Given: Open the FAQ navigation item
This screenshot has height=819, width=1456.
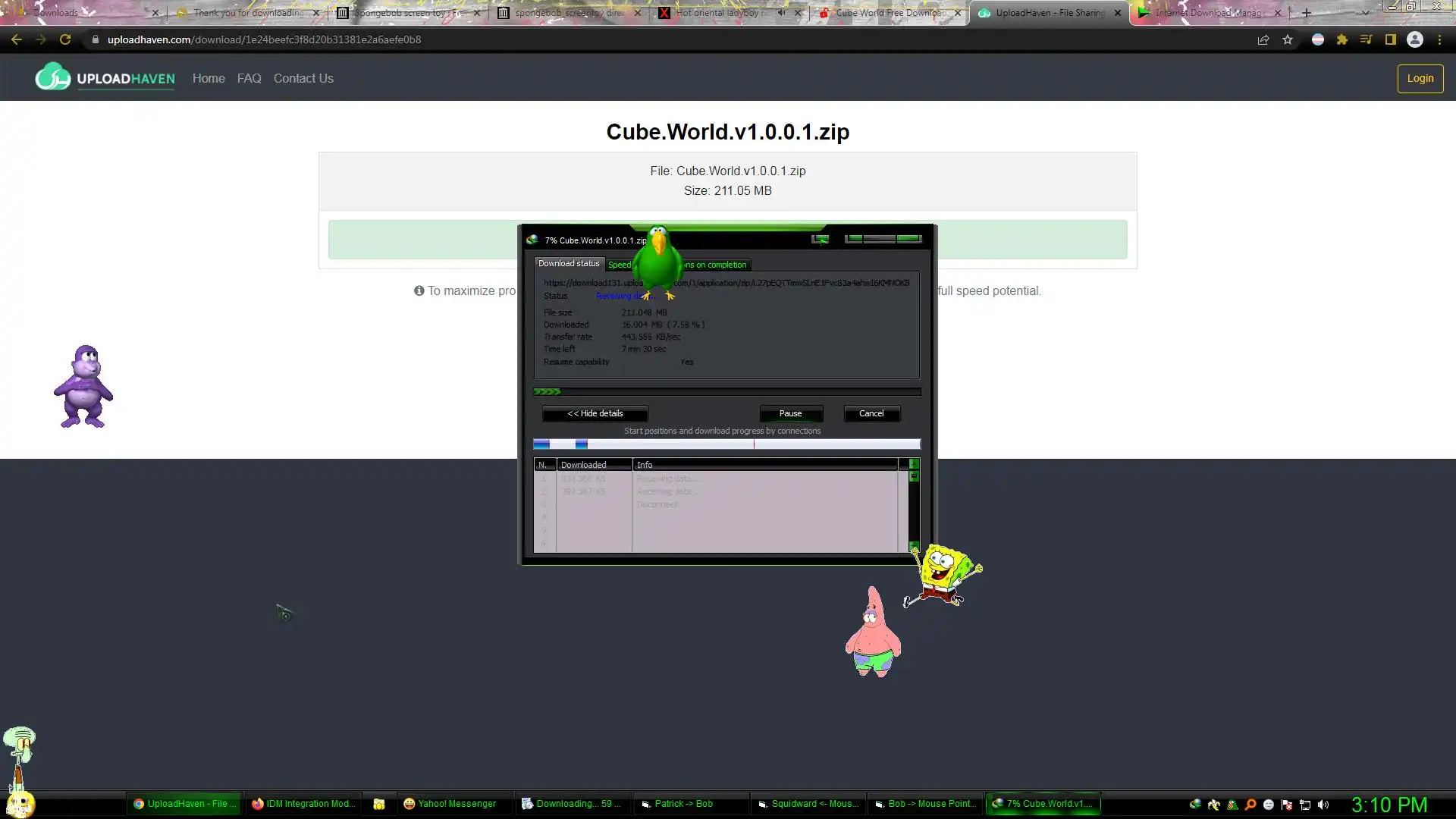Looking at the screenshot, I should tap(249, 78).
